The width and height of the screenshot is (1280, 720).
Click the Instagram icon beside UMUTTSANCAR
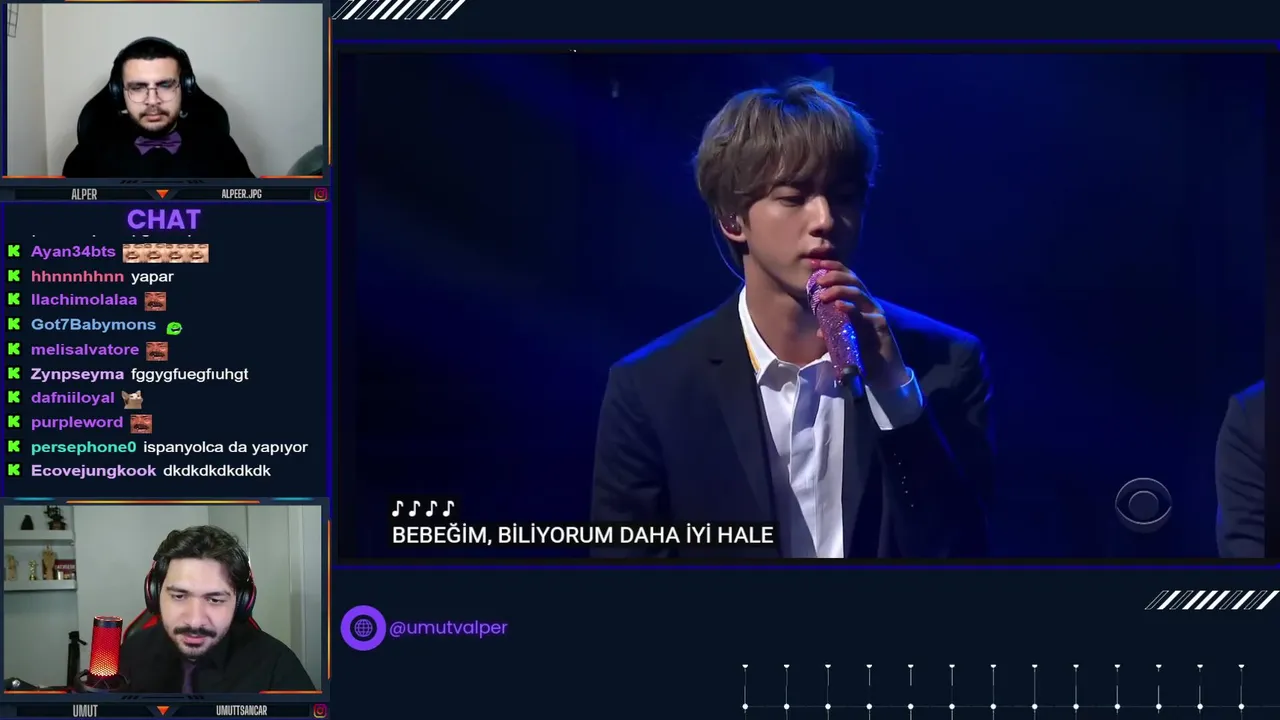pyautogui.click(x=320, y=710)
